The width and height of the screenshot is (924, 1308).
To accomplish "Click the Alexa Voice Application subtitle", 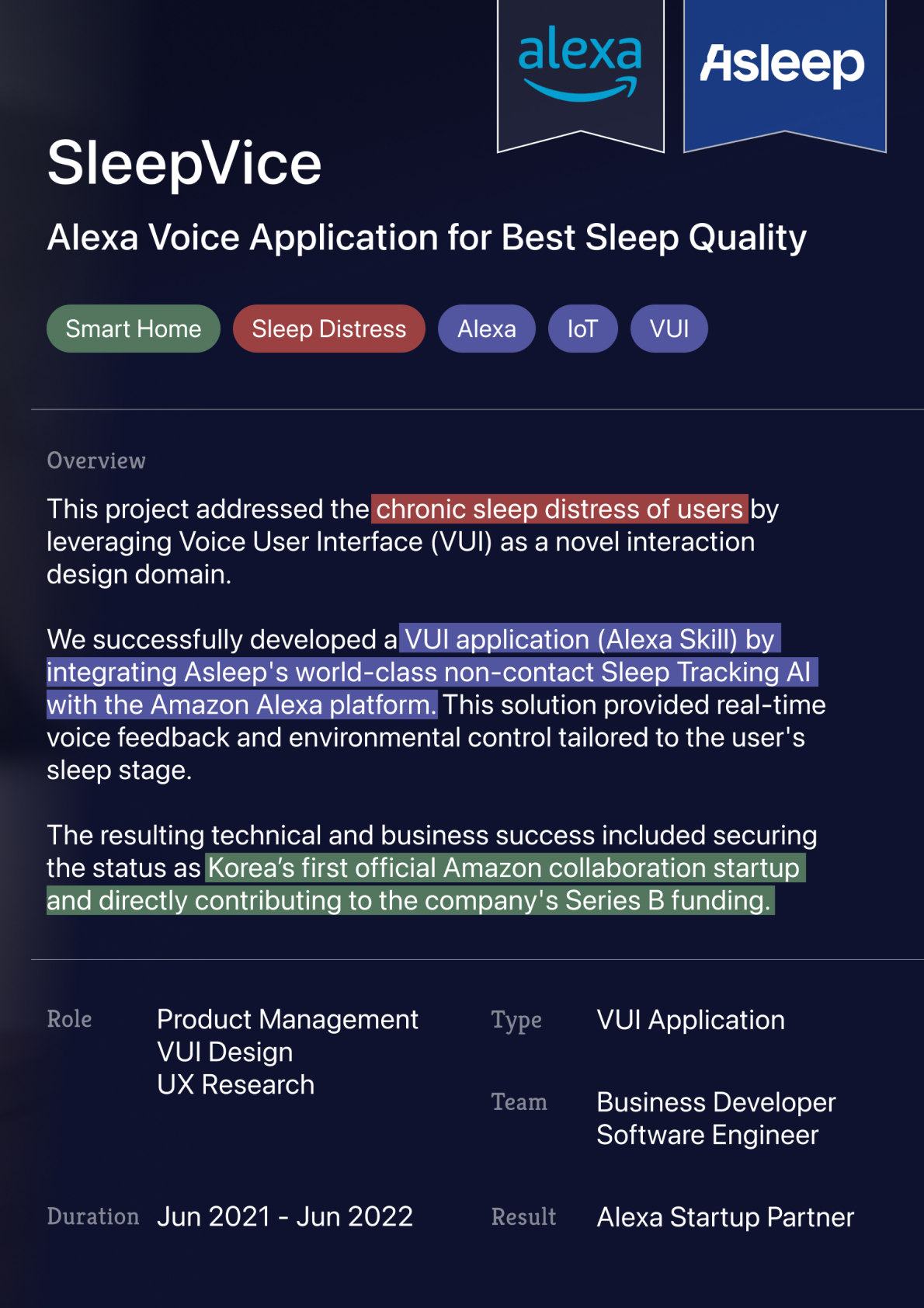I will (426, 238).
